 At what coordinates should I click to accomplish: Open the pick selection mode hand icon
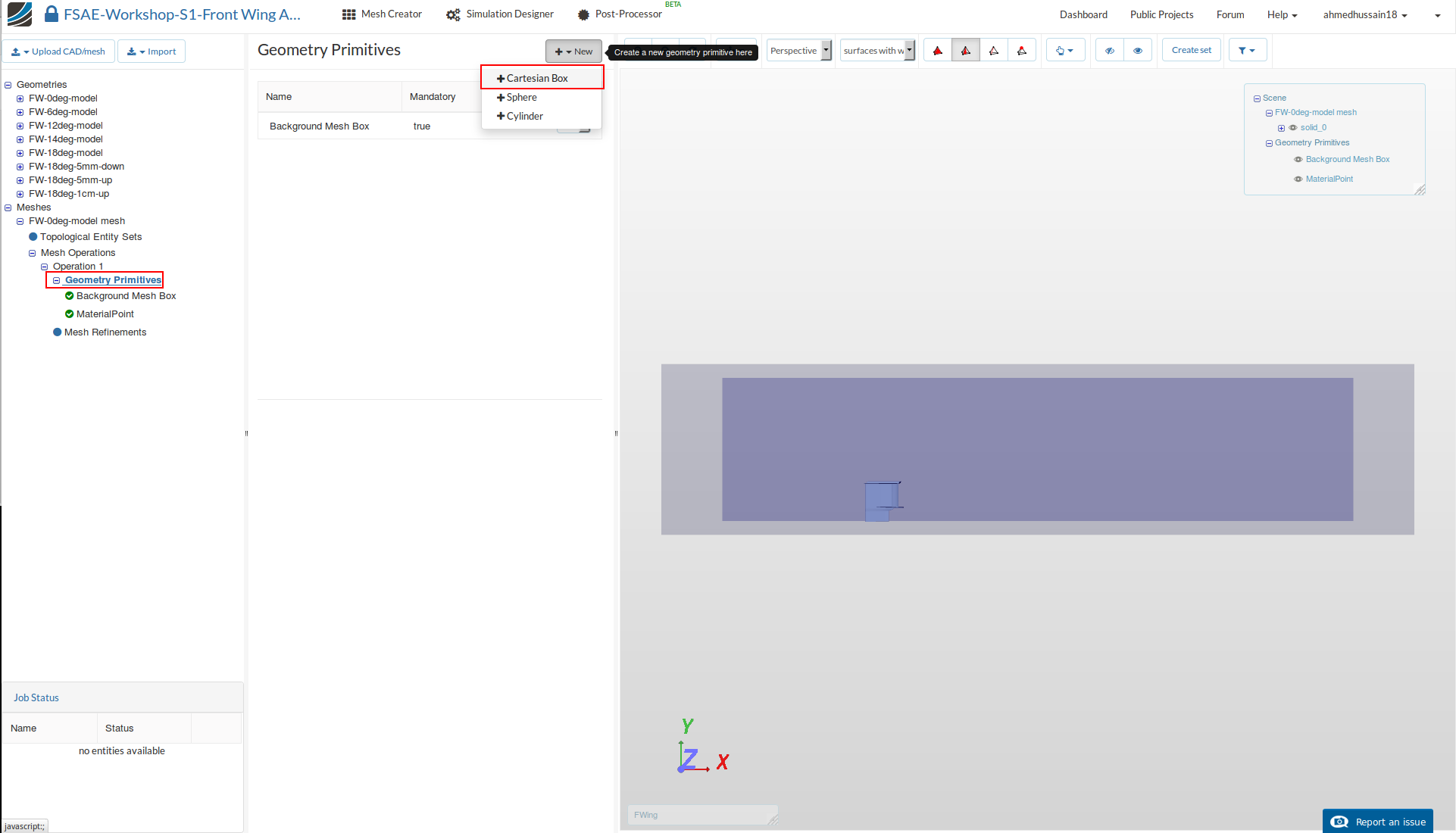point(1064,51)
